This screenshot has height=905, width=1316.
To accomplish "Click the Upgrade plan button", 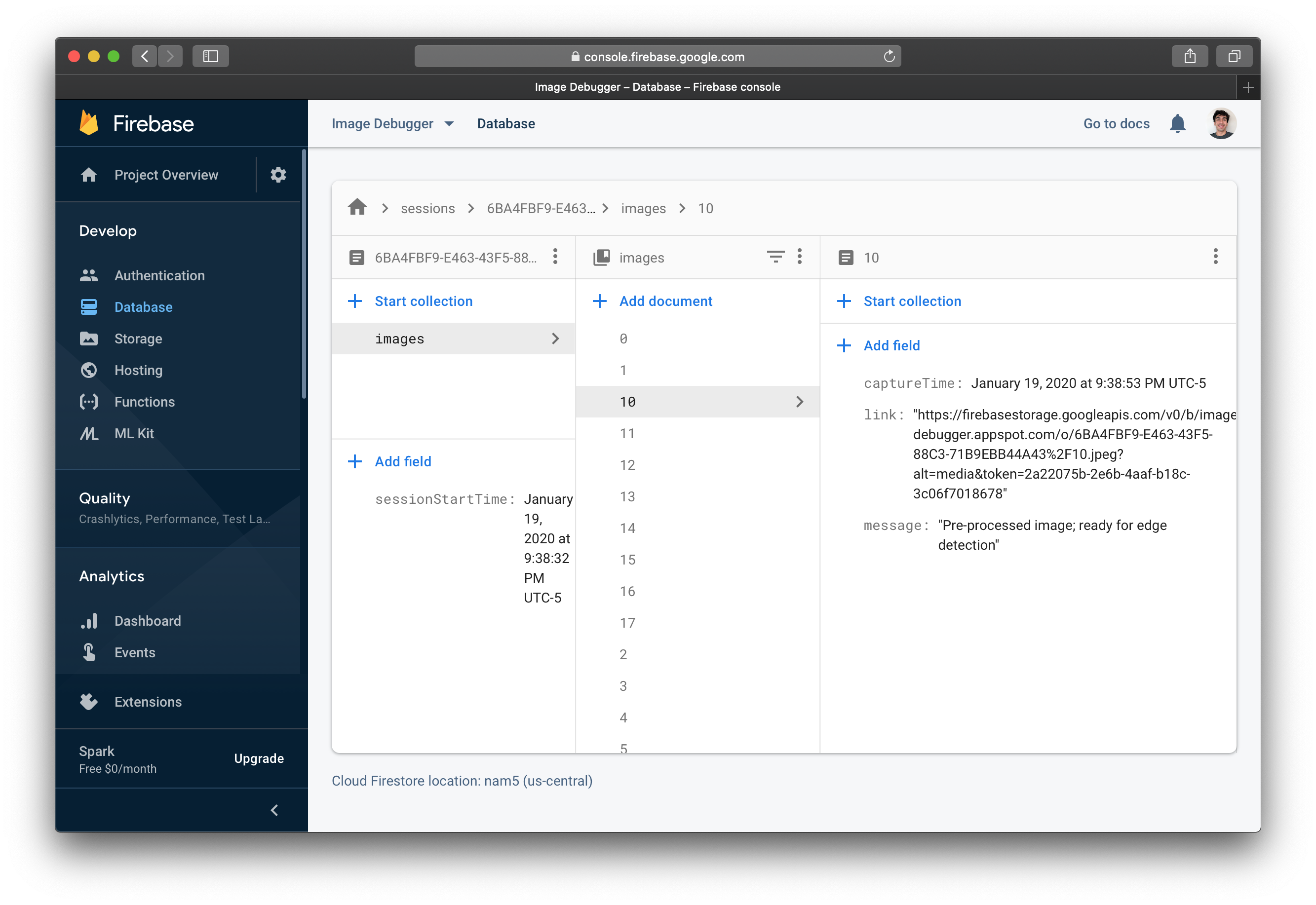I will [259, 759].
